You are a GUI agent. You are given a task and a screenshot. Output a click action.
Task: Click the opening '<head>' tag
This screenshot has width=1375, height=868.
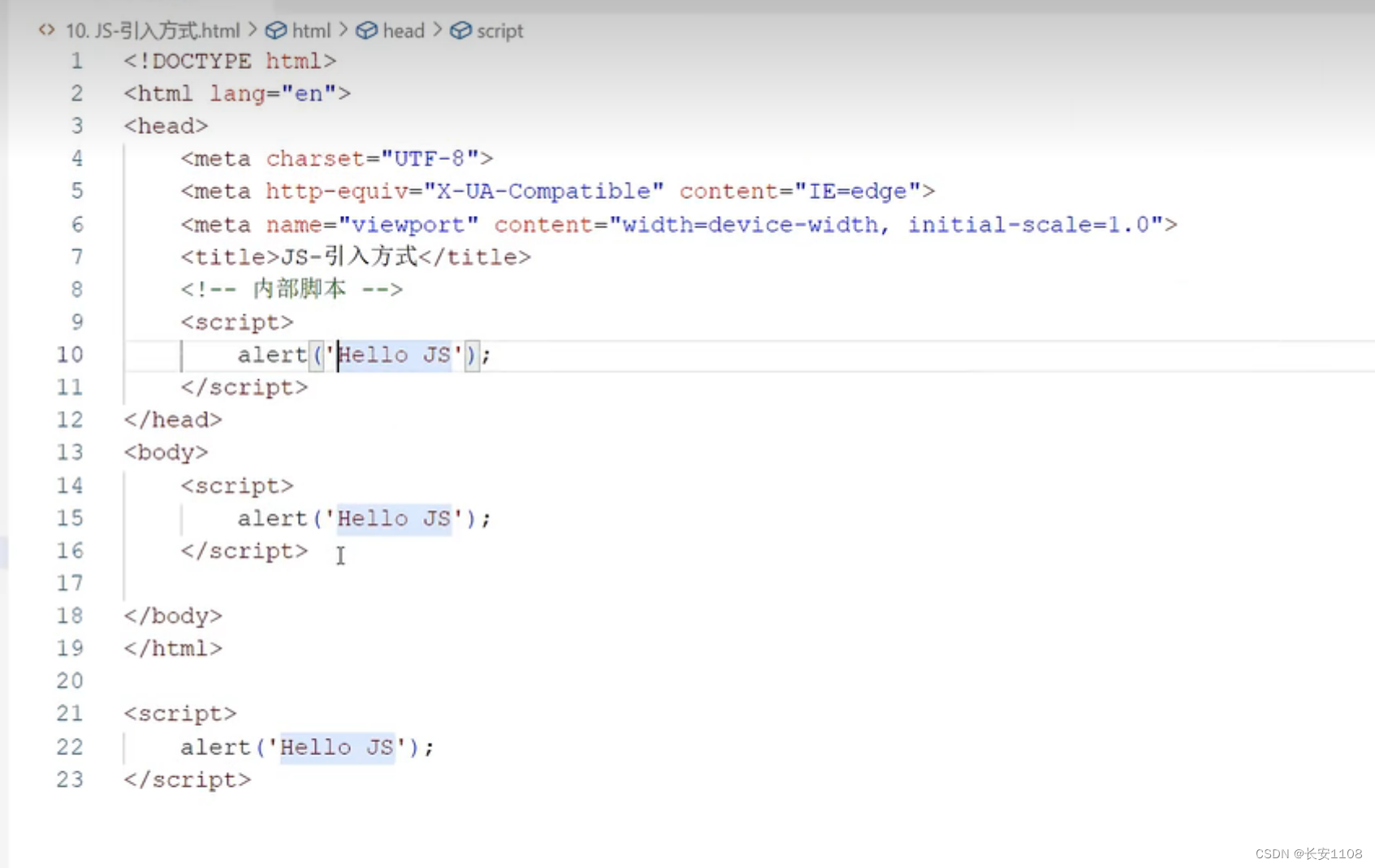(166, 126)
